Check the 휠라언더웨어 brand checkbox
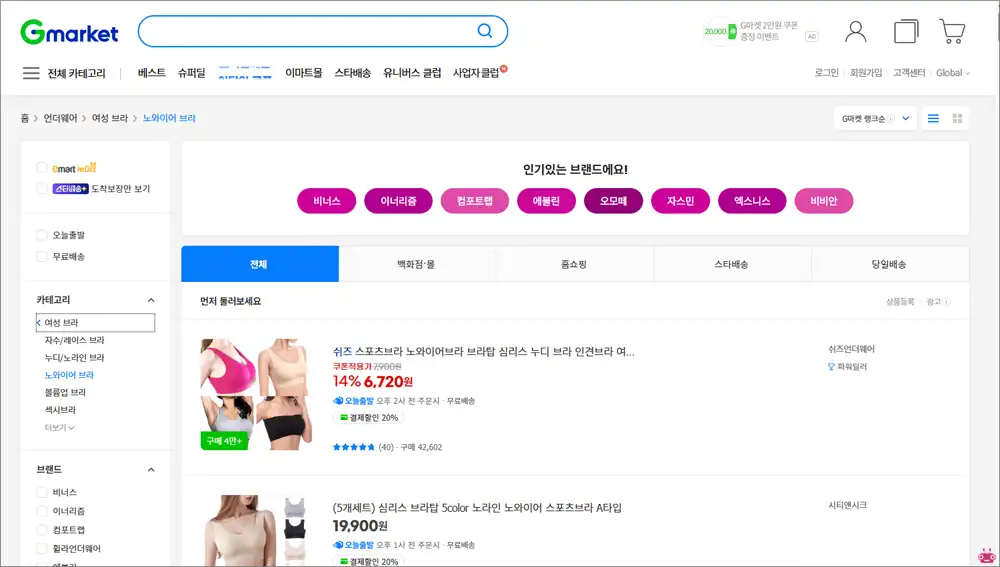1000x567 pixels. click(42, 549)
